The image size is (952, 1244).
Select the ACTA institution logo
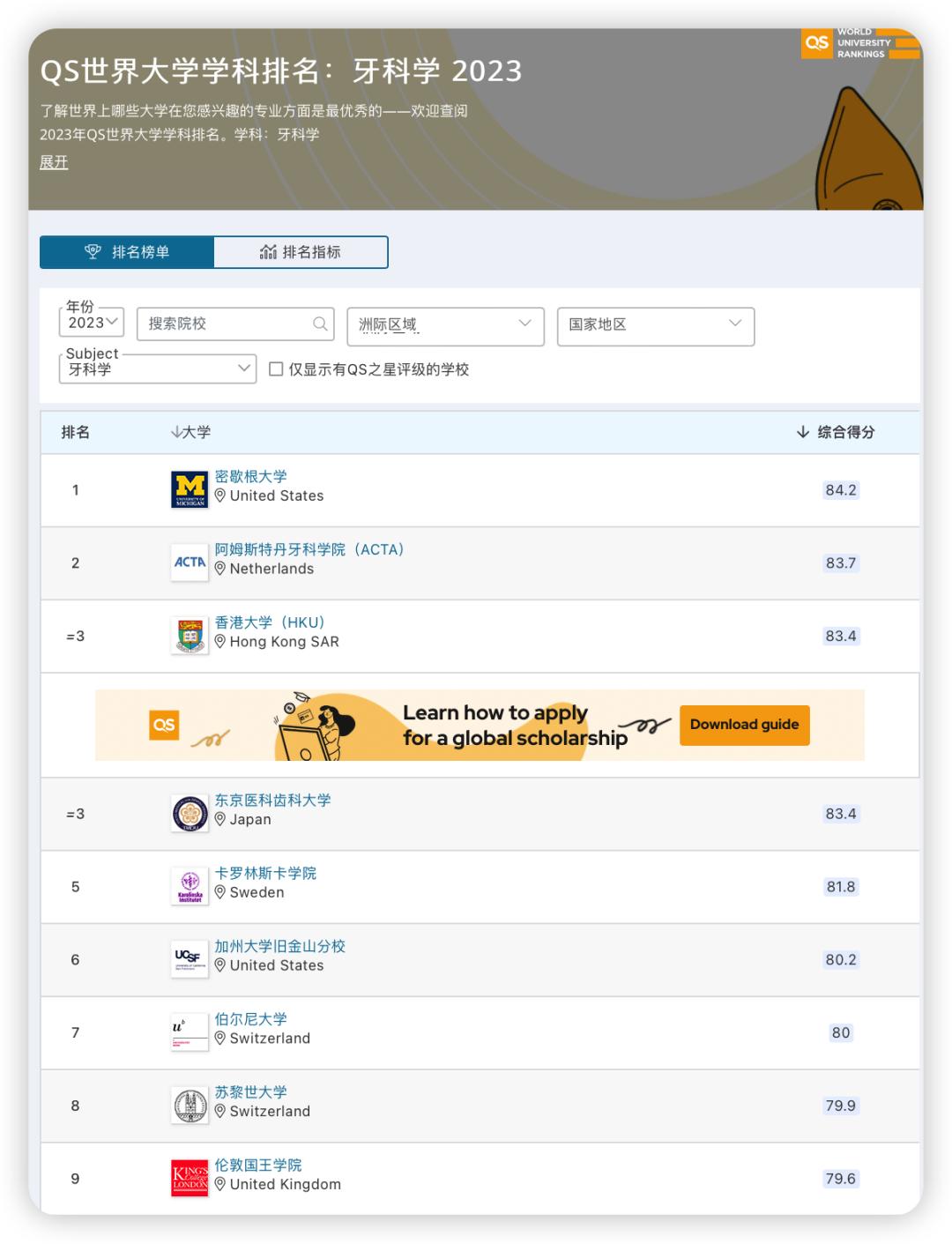(189, 563)
